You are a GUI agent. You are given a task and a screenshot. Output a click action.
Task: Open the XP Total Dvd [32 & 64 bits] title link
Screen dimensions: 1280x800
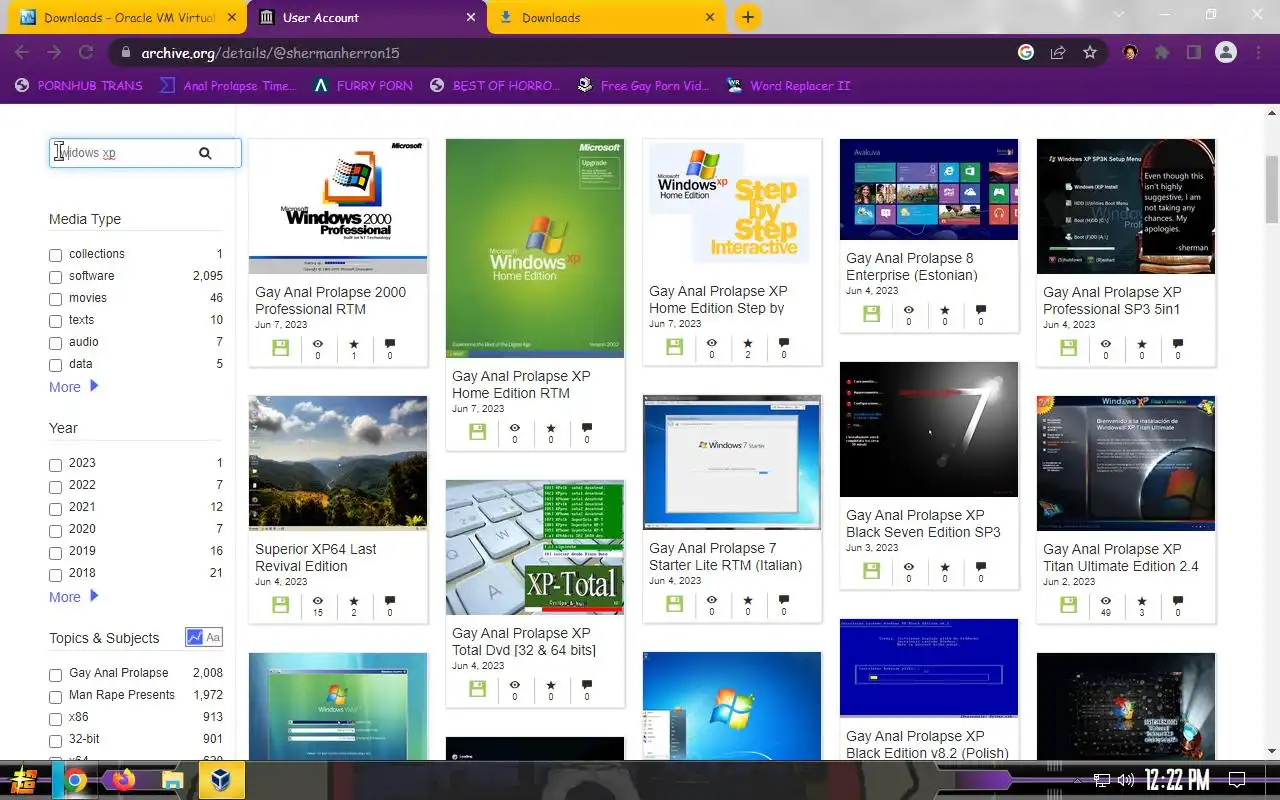[x=524, y=641]
